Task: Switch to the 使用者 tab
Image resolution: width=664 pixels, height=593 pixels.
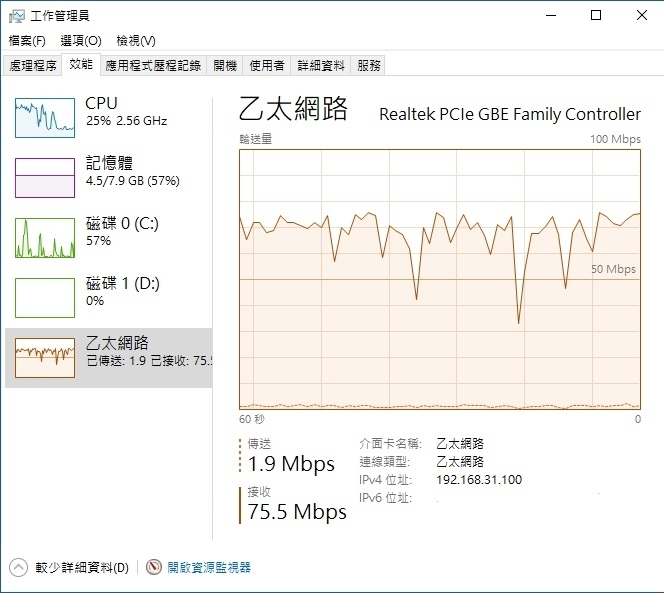Action: coord(267,66)
